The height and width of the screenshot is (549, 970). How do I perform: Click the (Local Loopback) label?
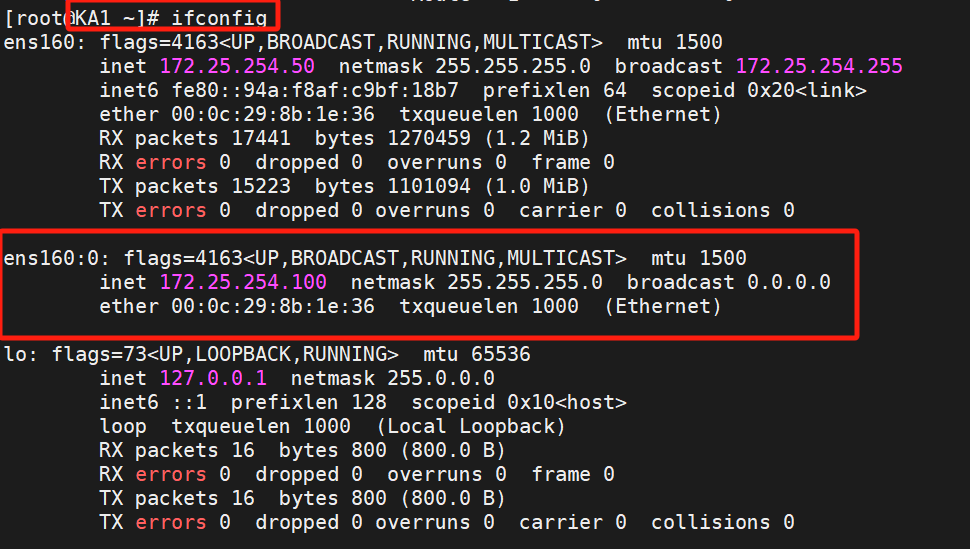point(471,426)
